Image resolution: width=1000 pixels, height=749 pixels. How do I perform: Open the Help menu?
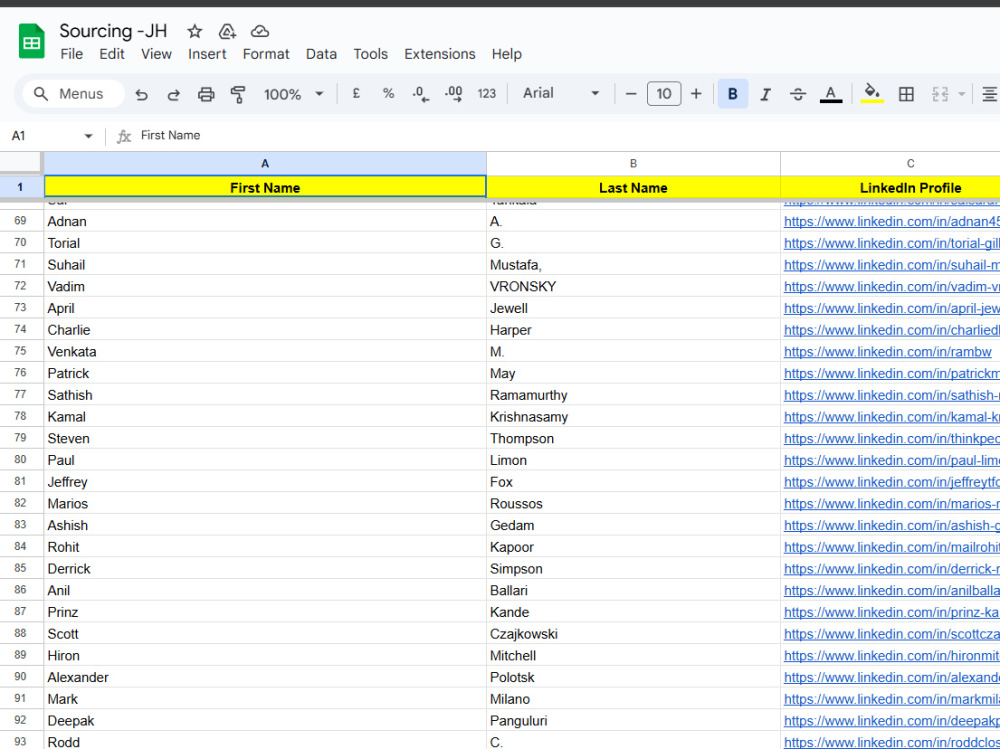[x=506, y=54]
